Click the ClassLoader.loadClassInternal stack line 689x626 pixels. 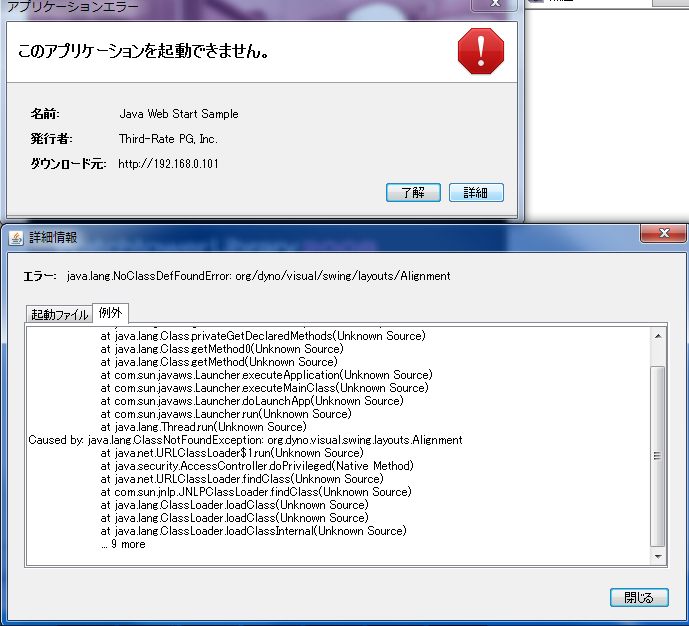pos(254,531)
